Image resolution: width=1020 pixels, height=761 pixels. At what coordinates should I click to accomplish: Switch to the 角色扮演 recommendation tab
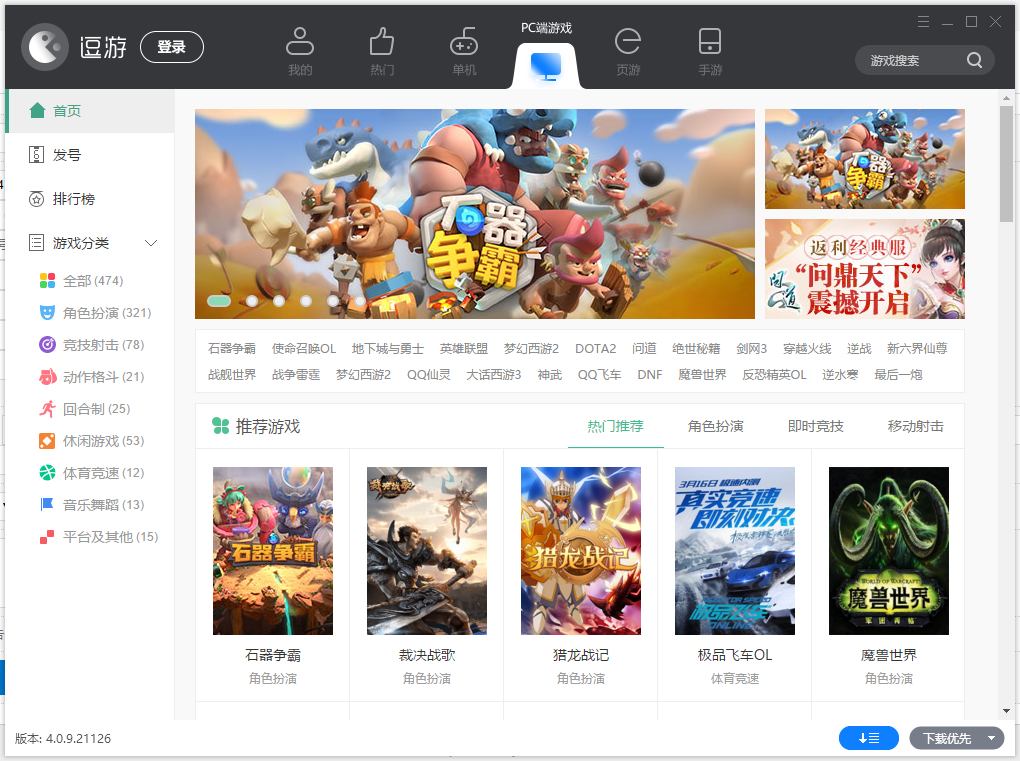click(x=716, y=426)
